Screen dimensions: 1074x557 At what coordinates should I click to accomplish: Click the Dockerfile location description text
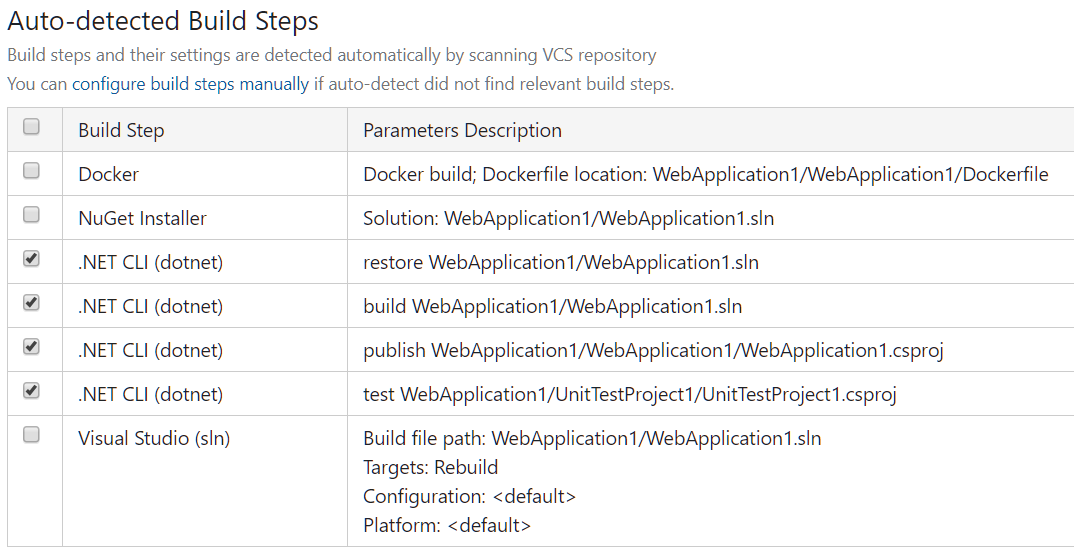tap(705, 174)
